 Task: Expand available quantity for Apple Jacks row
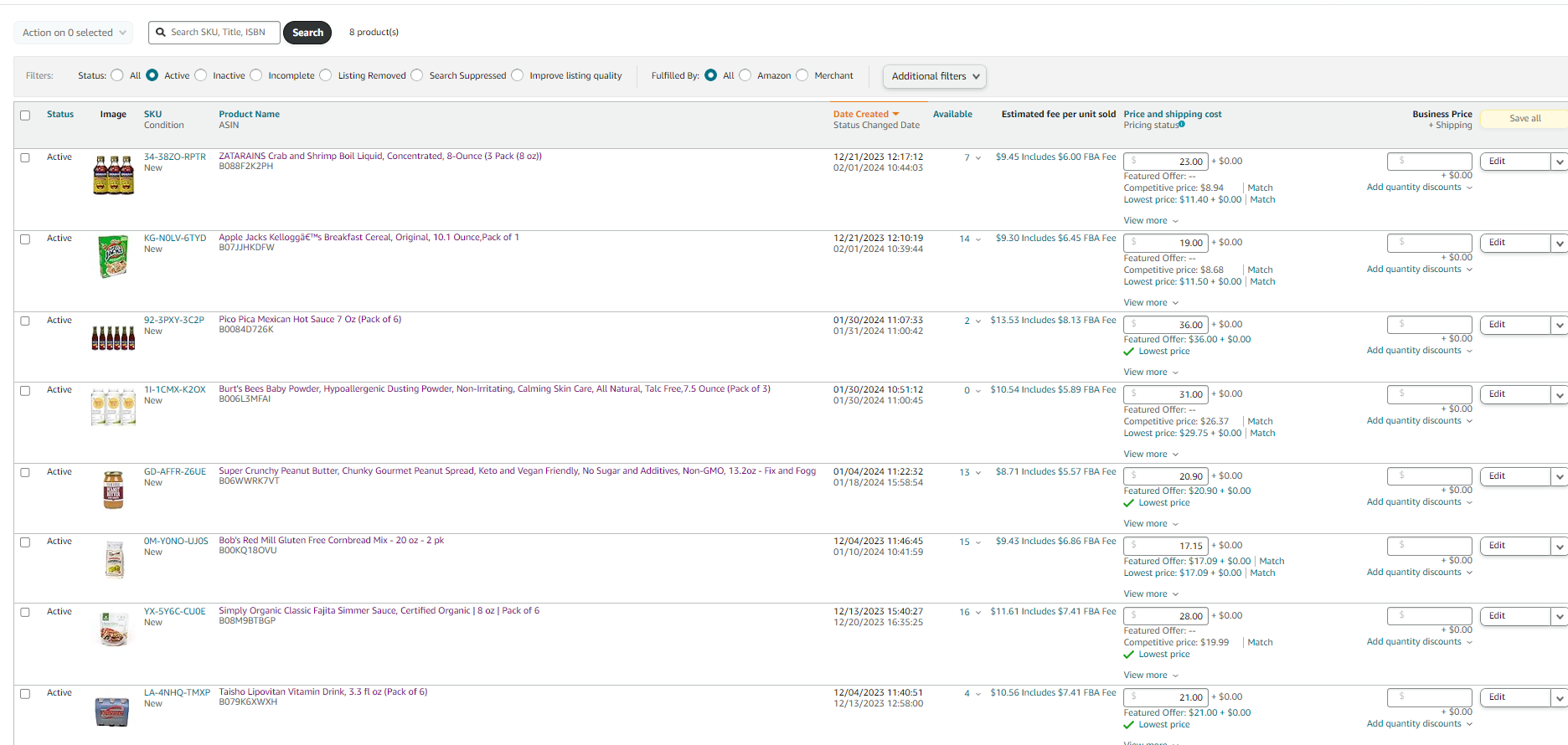[977, 239]
